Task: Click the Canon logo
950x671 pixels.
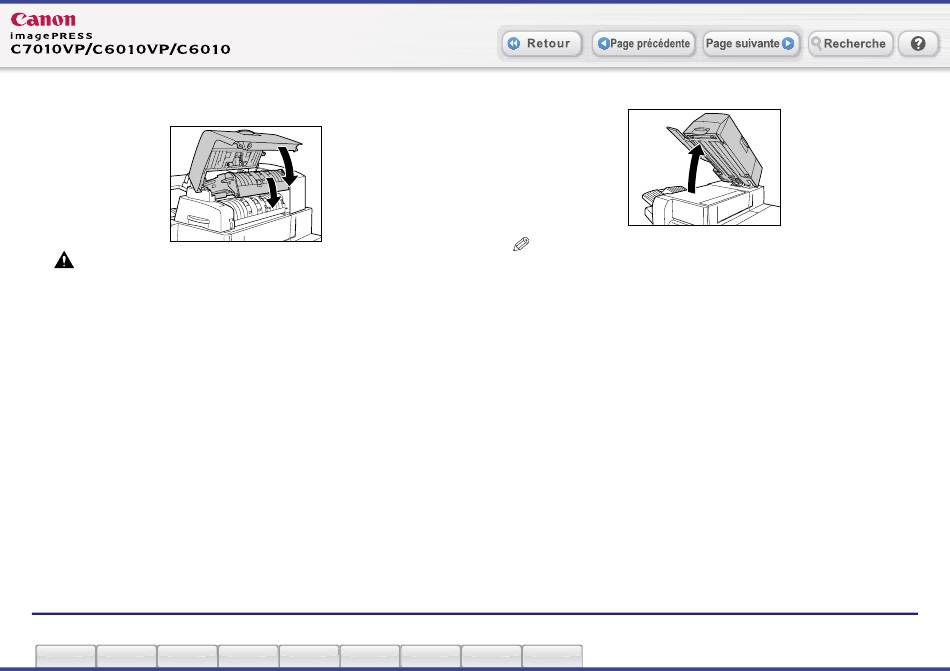Action: point(44,19)
